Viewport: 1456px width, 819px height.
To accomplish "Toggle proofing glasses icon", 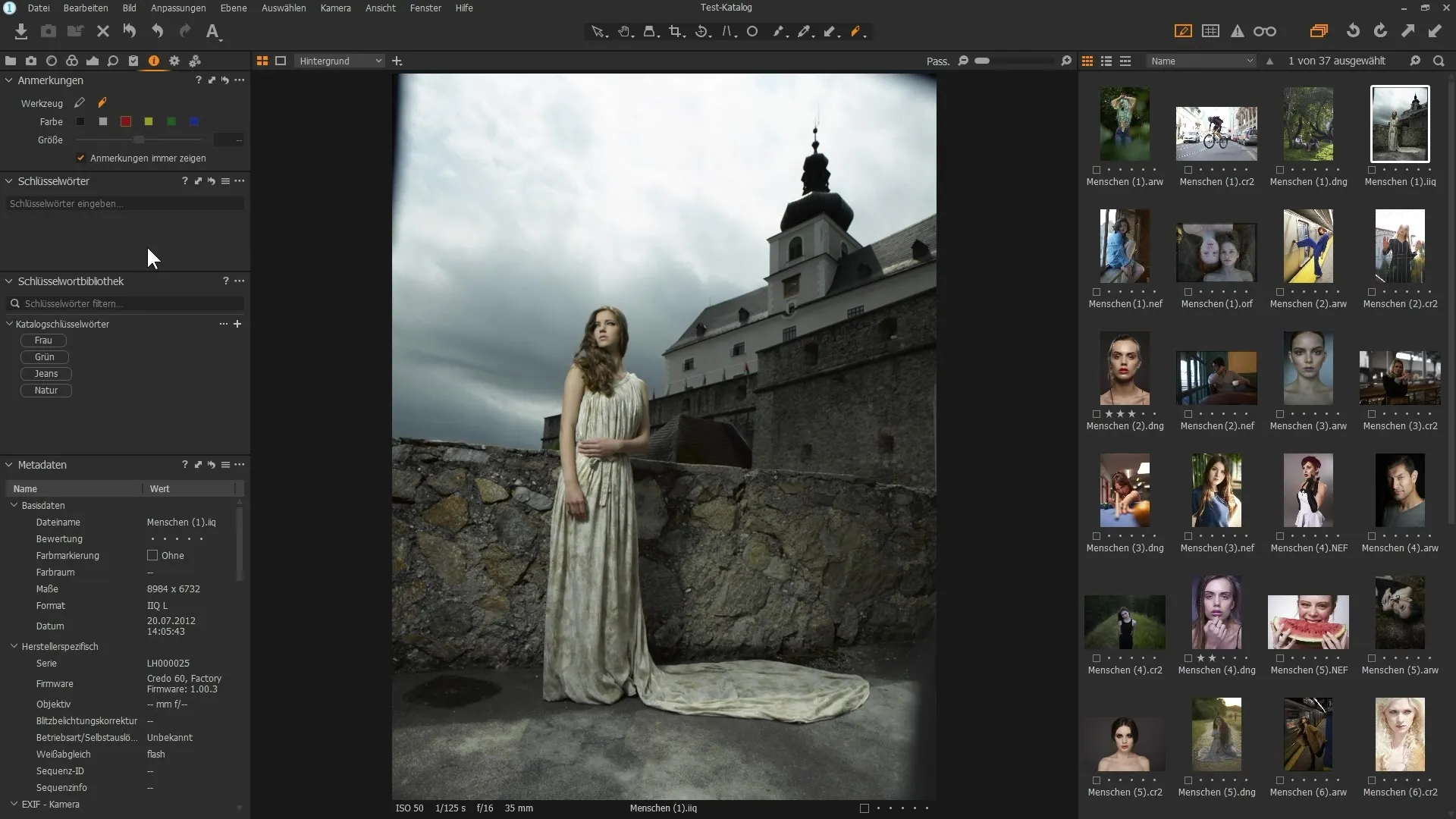I will pyautogui.click(x=1265, y=31).
